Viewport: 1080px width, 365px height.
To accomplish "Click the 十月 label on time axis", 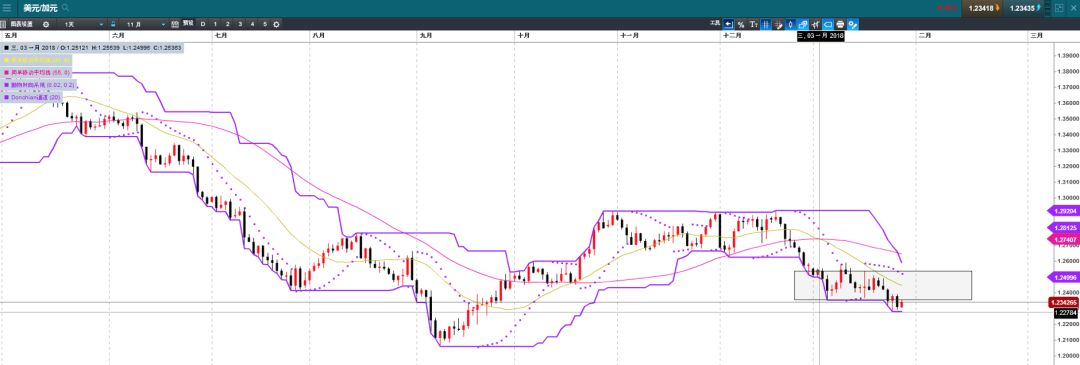I will [x=523, y=35].
